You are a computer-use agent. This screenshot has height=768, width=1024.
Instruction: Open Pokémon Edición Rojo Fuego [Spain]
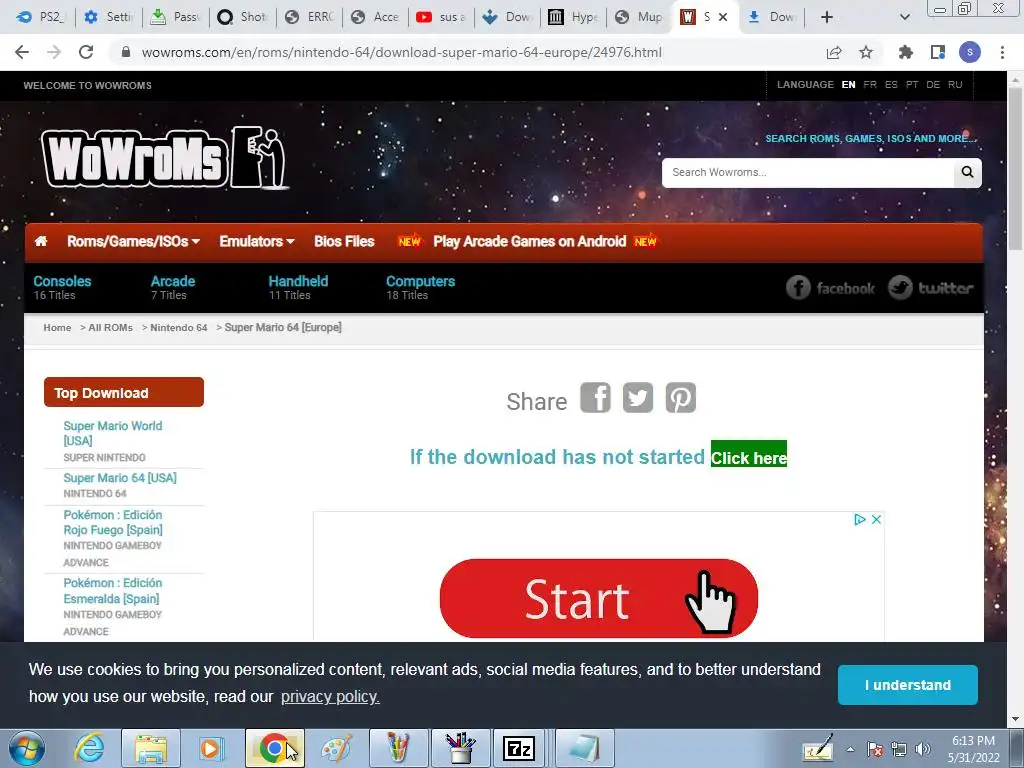113,522
